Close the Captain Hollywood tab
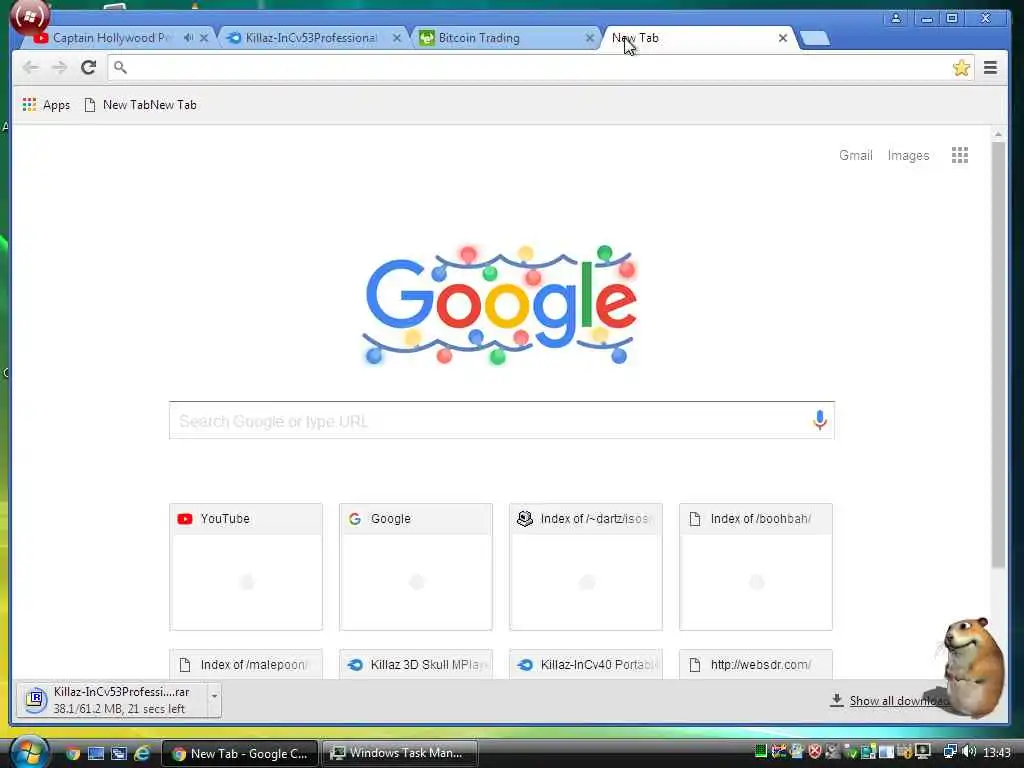The width and height of the screenshot is (1024, 768). pos(204,38)
